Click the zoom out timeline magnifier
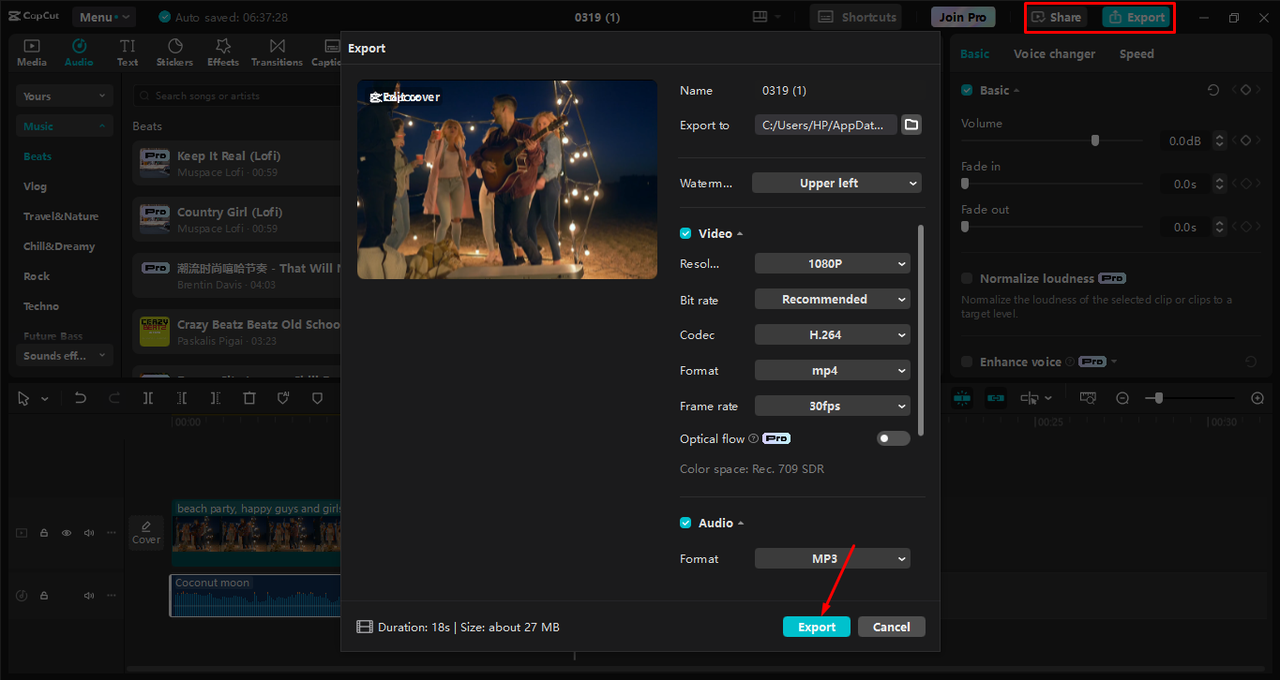The width and height of the screenshot is (1280, 680). pos(1122,398)
